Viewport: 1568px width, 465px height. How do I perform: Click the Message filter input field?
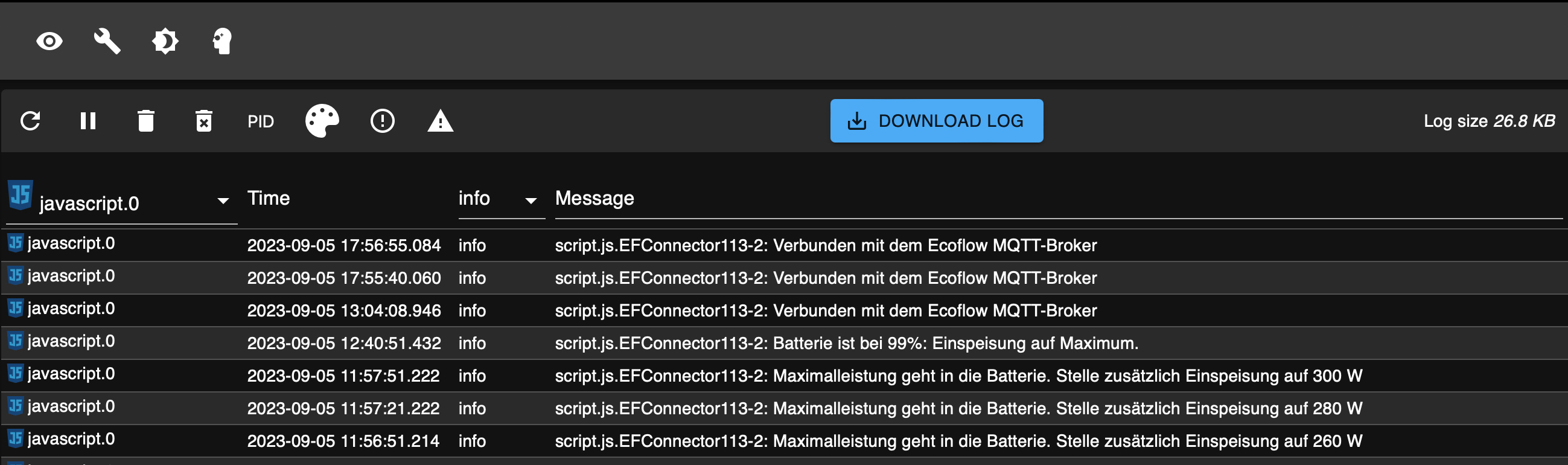[x=1058, y=199]
